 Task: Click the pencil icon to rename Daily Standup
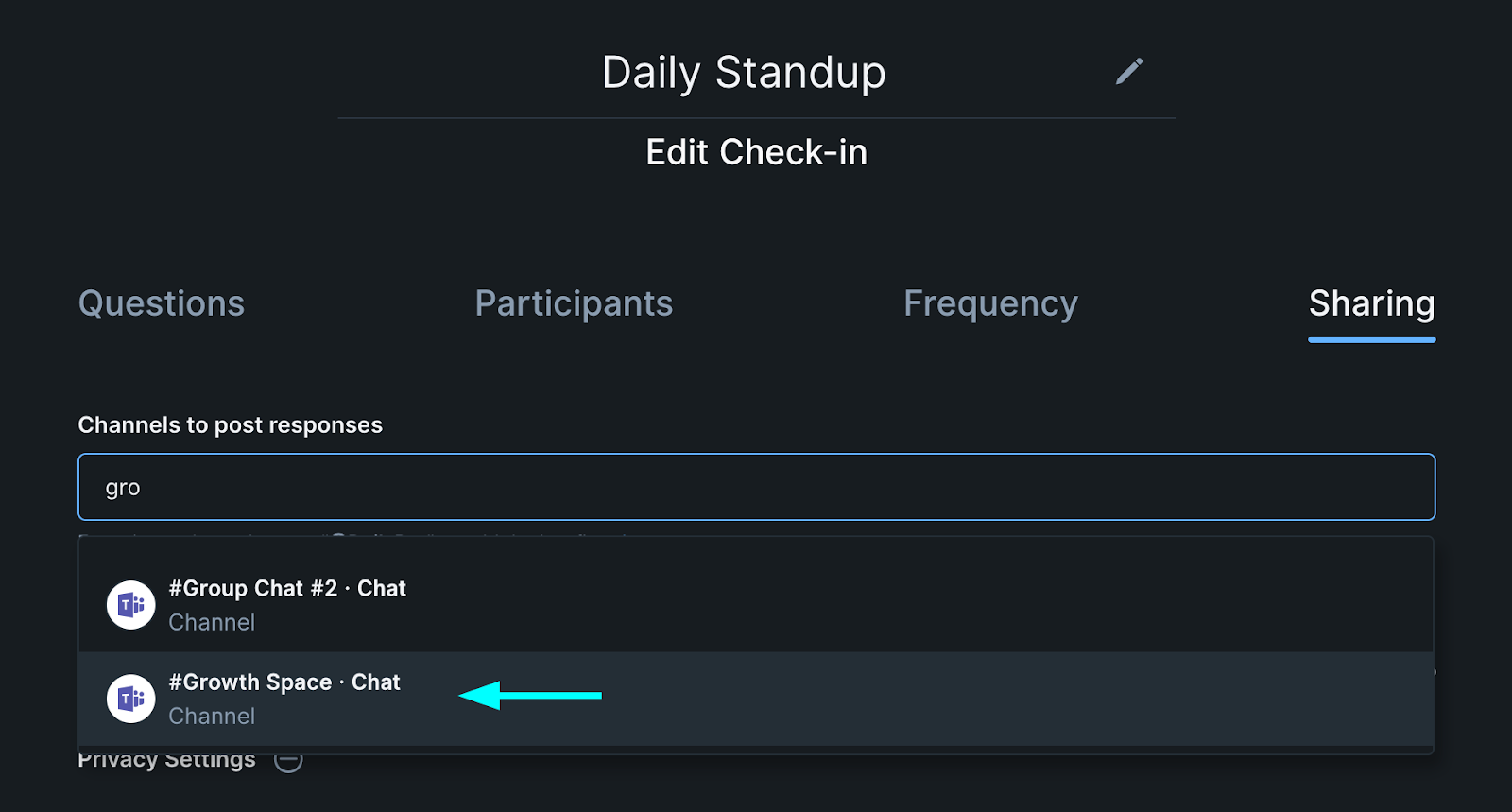coord(1128,71)
